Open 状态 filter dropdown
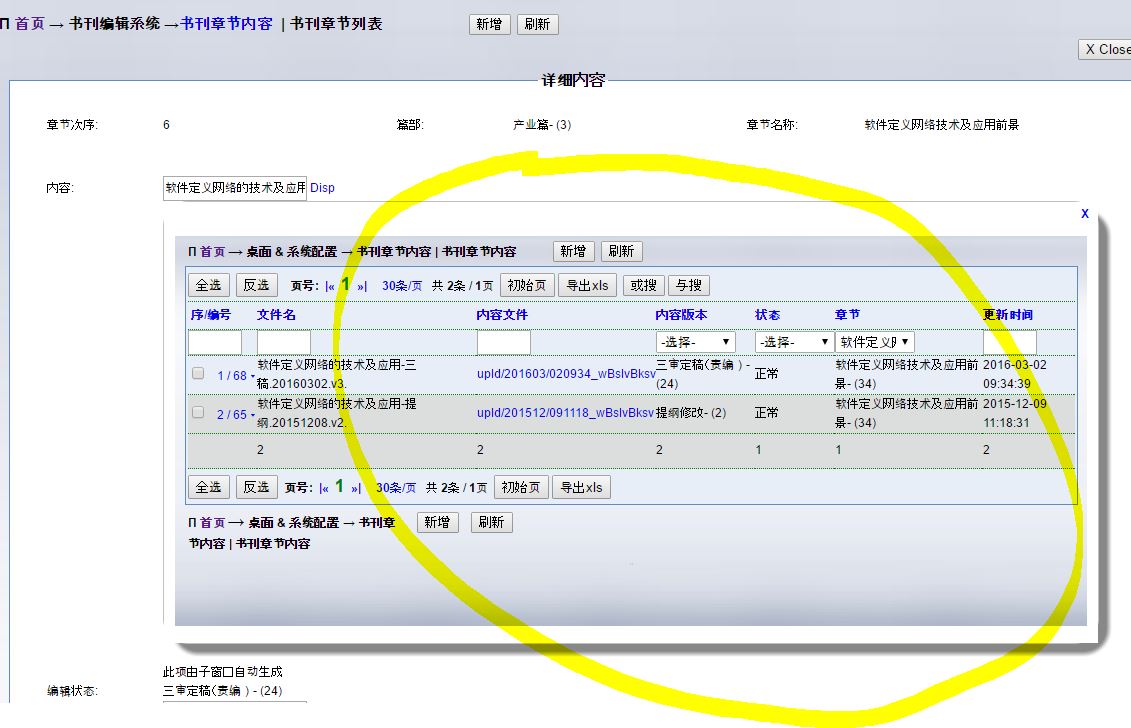Screen dimensions: 1131x728 pos(794,343)
